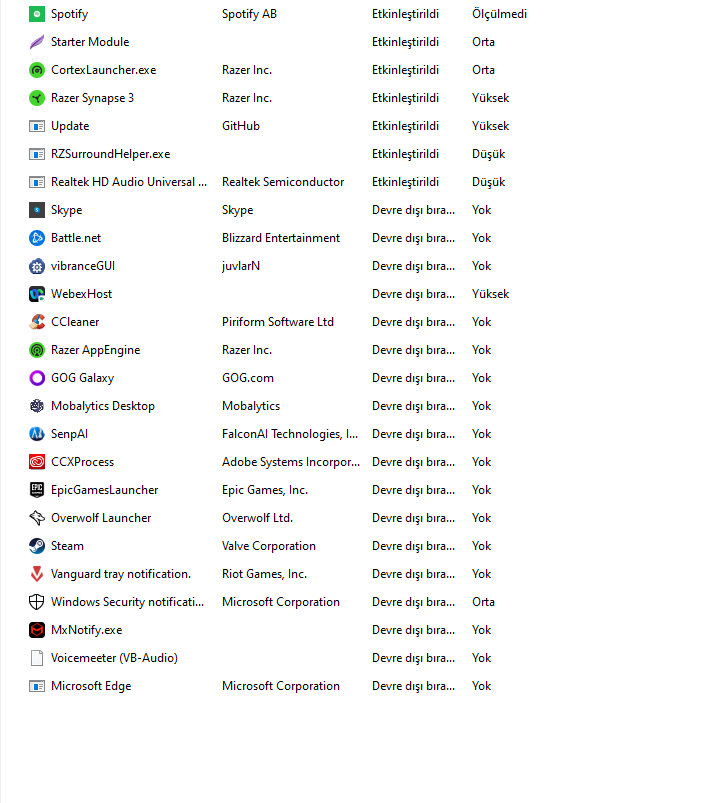Click the Mobalytics Desktop icon
The image size is (723, 803).
[x=37, y=406]
